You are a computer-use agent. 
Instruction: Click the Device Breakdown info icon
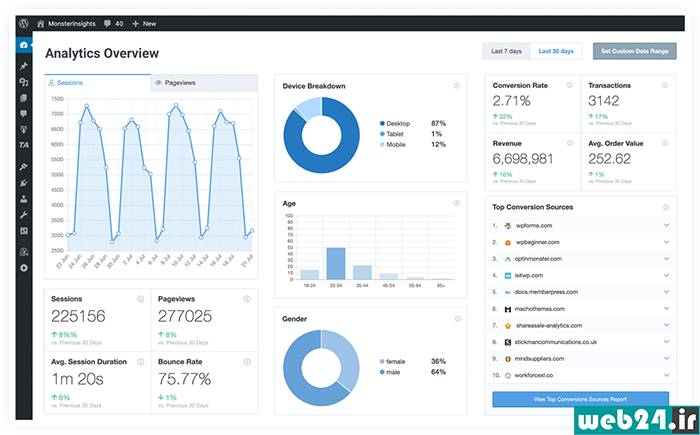click(456, 86)
